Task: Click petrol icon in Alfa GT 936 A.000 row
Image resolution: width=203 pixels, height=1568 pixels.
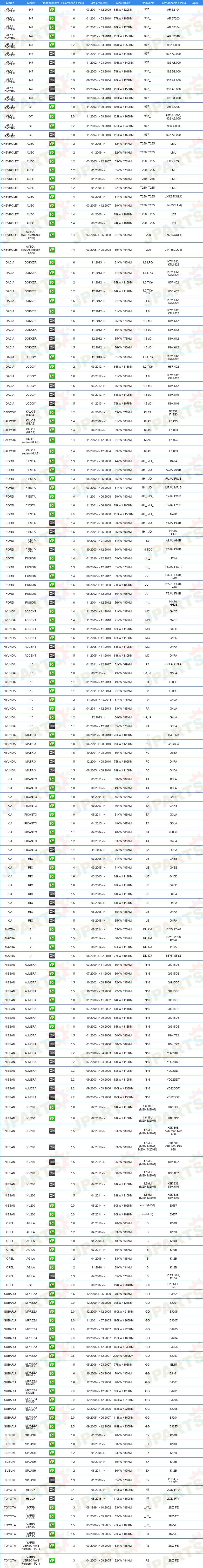Action: tap(52, 126)
